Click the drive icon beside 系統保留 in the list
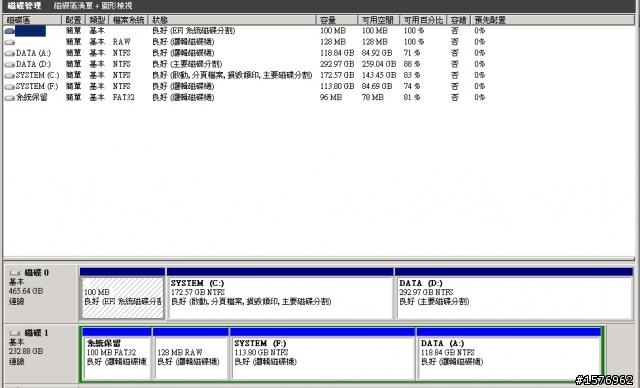 (9, 98)
